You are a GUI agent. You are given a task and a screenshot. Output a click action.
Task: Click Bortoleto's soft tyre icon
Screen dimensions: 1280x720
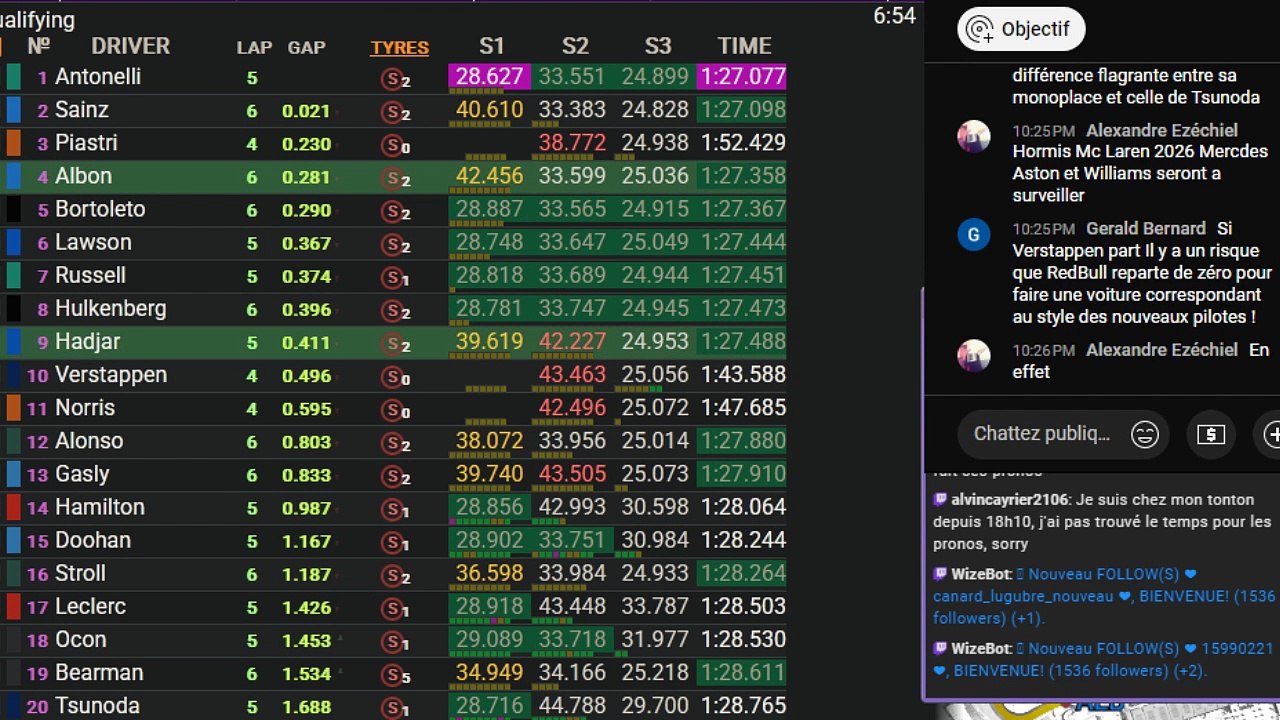point(394,211)
